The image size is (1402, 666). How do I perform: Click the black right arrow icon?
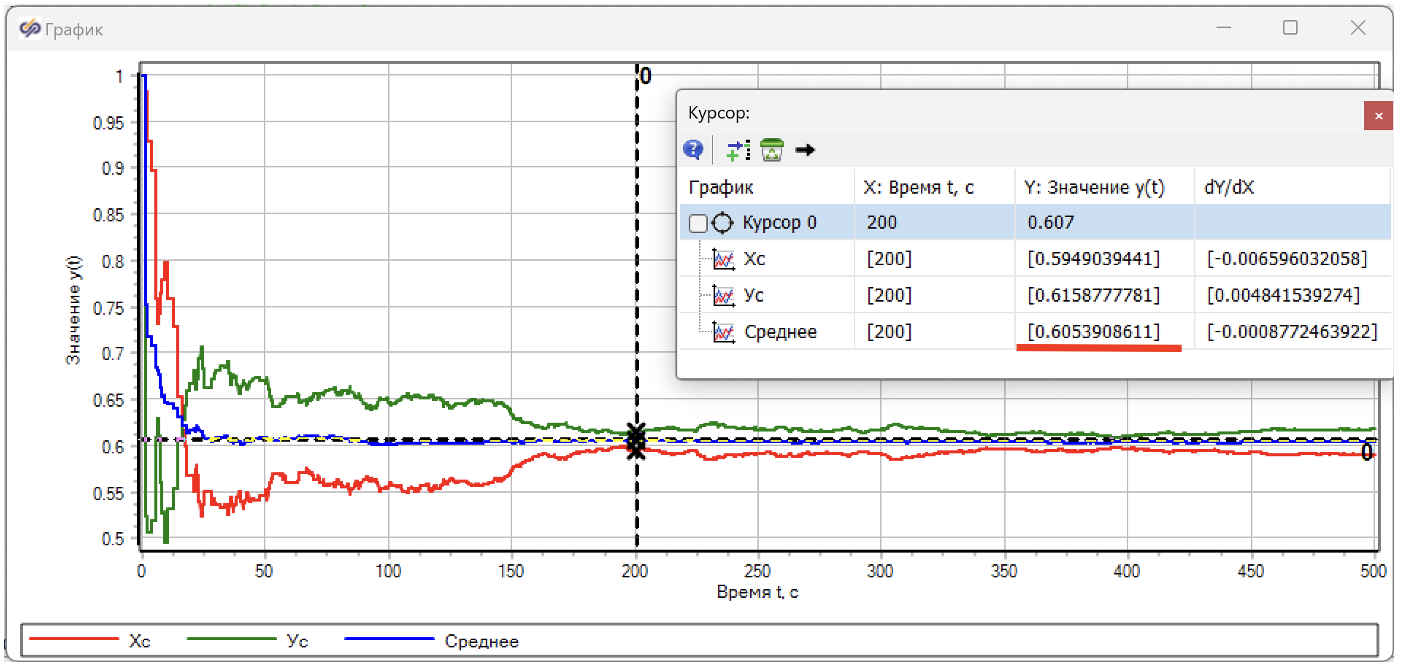[x=805, y=150]
